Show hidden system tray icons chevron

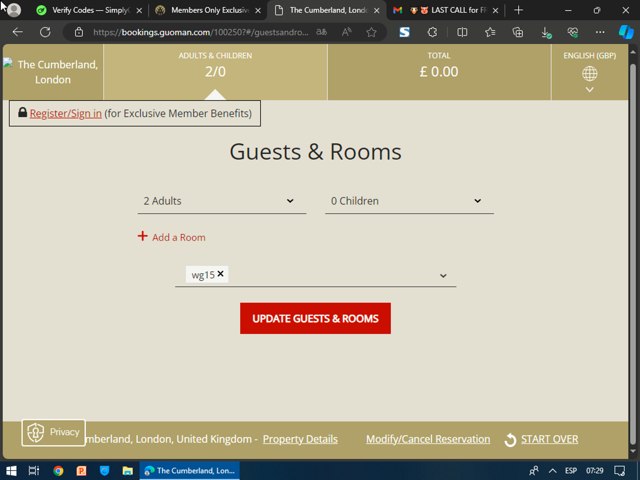click(x=552, y=471)
